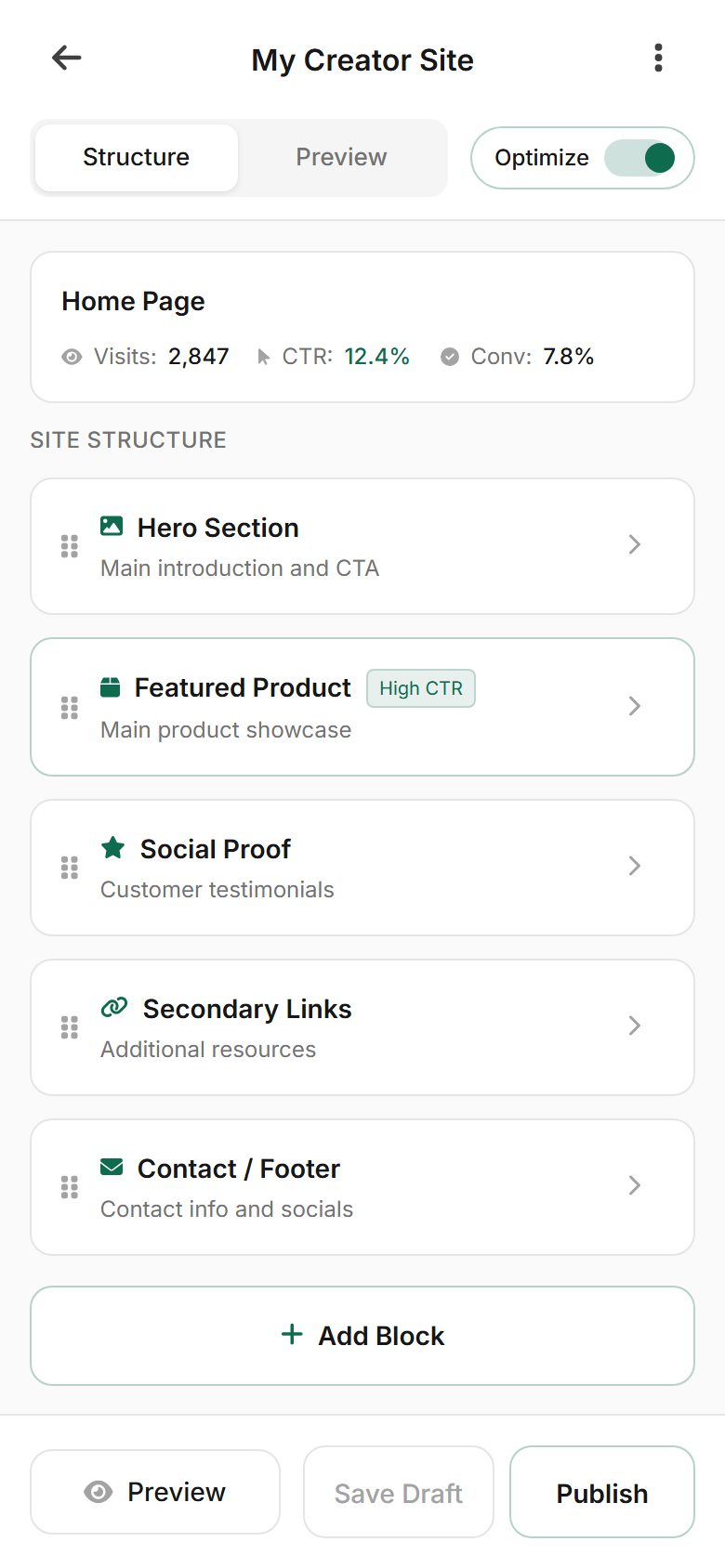
Task: Select the Structure tab
Action: click(136, 157)
